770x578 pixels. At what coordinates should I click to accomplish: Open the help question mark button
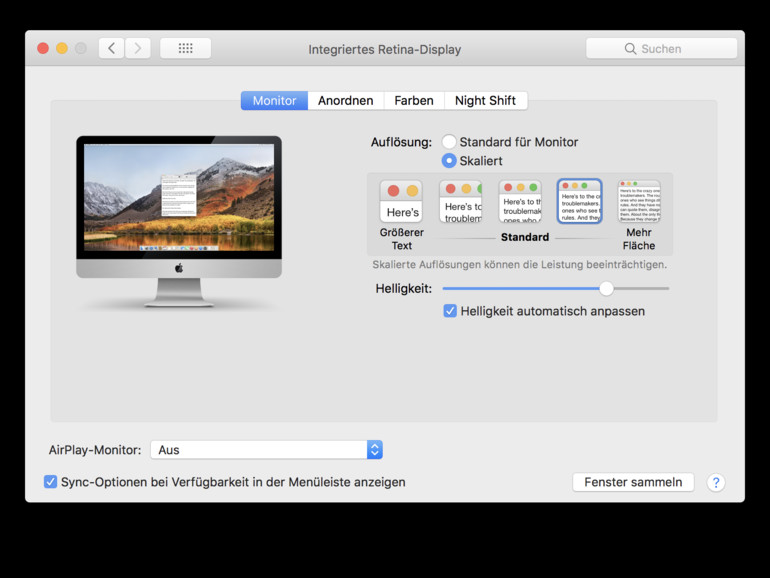click(715, 482)
